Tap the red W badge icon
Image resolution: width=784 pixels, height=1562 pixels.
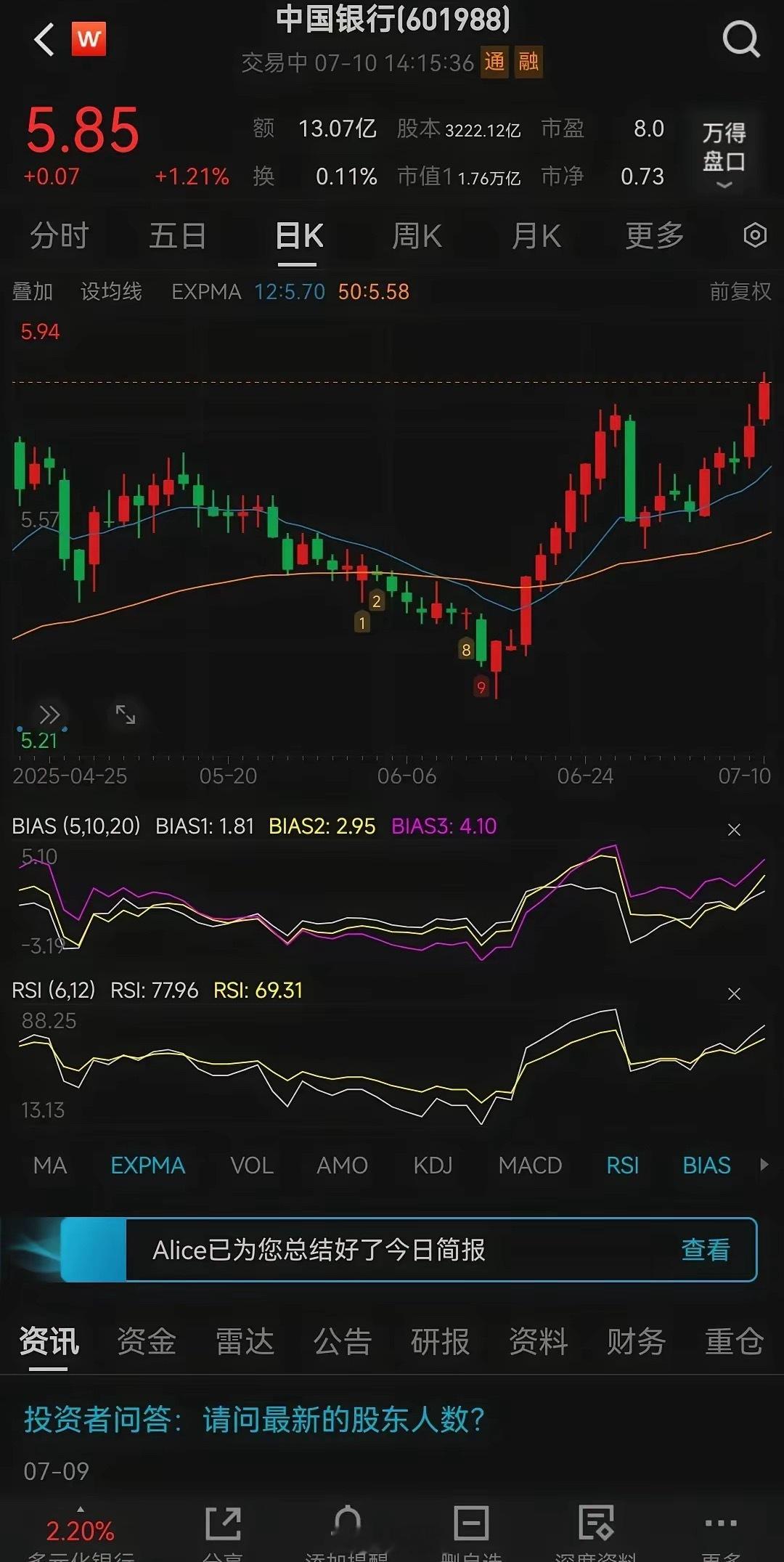pyautogui.click(x=89, y=38)
